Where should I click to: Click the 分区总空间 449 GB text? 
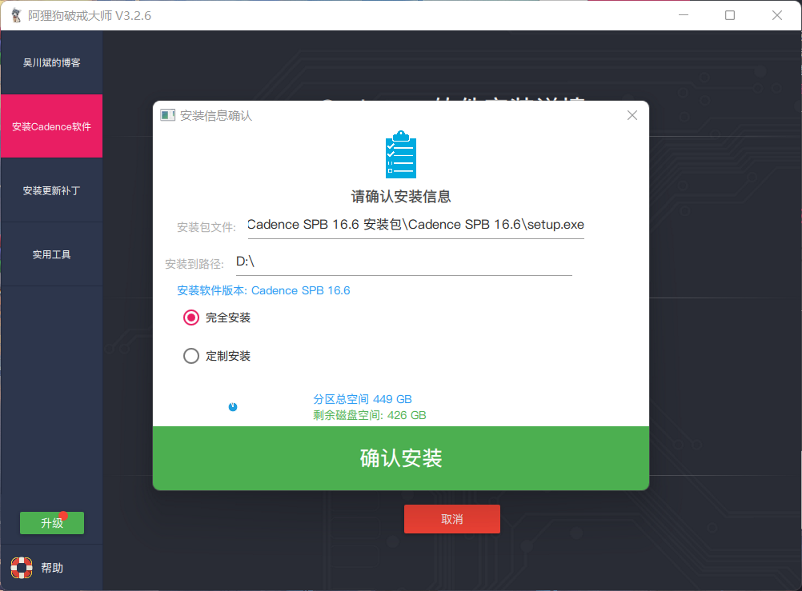pyautogui.click(x=363, y=399)
